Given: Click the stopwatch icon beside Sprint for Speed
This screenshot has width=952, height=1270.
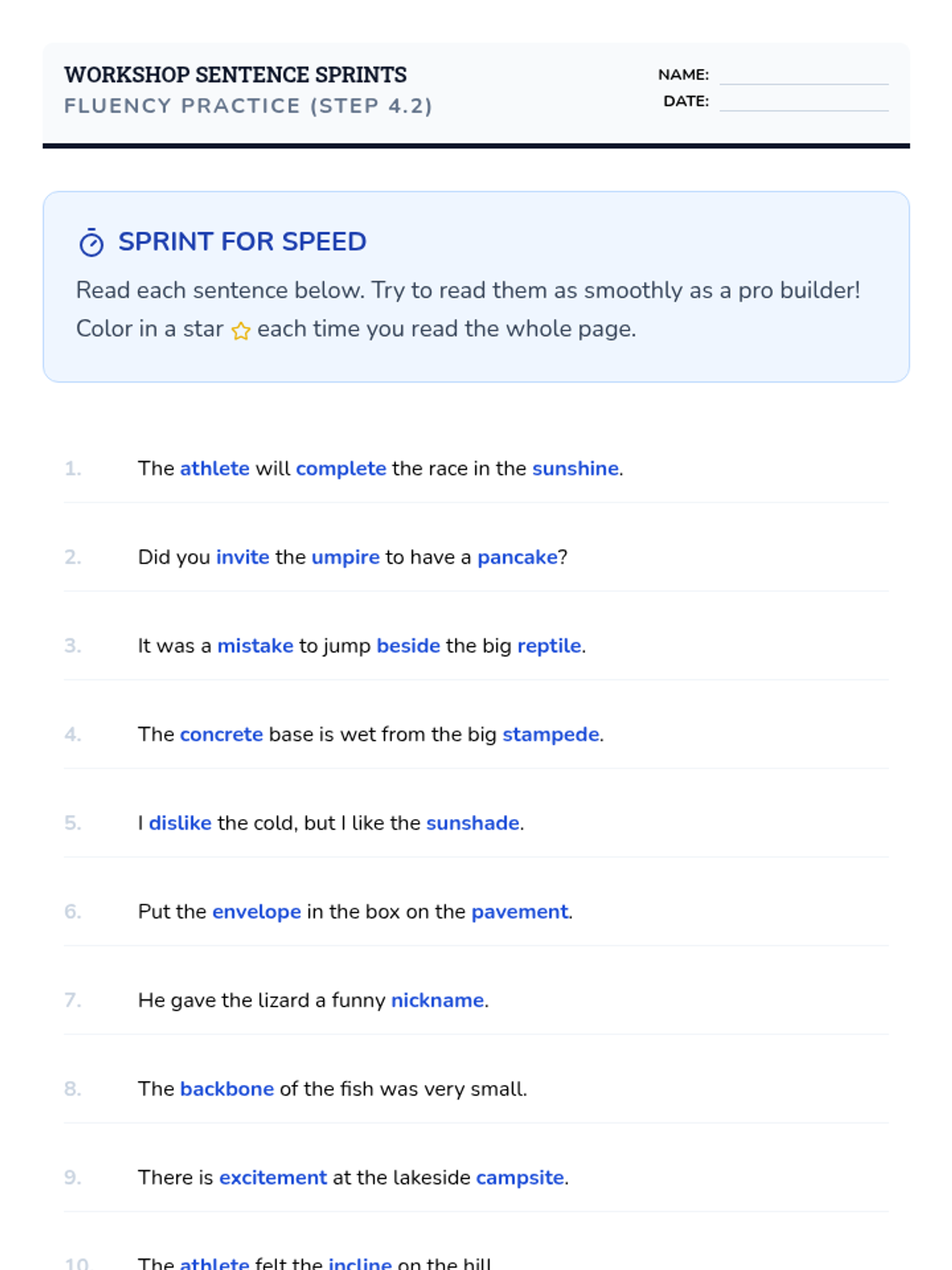Looking at the screenshot, I should (x=91, y=242).
